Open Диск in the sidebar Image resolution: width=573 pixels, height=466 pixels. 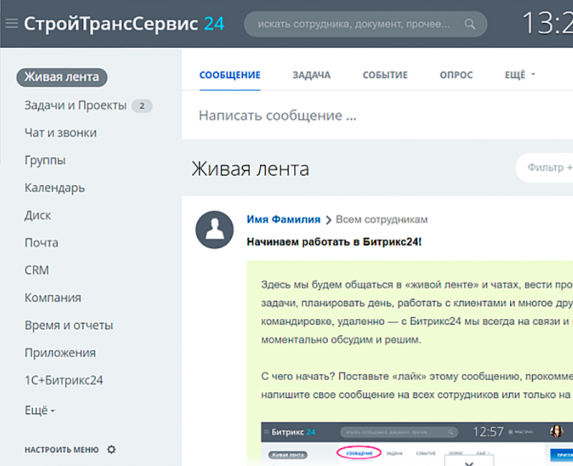point(38,215)
